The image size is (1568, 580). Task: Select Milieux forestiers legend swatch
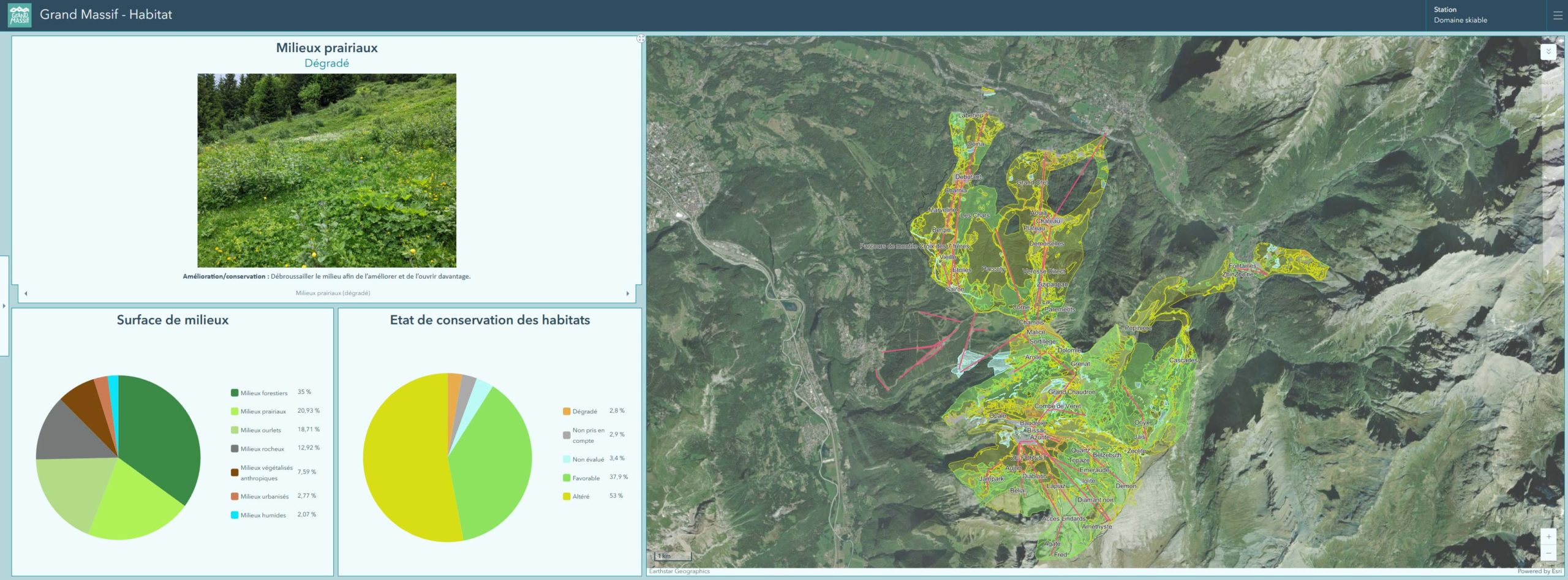tap(235, 393)
